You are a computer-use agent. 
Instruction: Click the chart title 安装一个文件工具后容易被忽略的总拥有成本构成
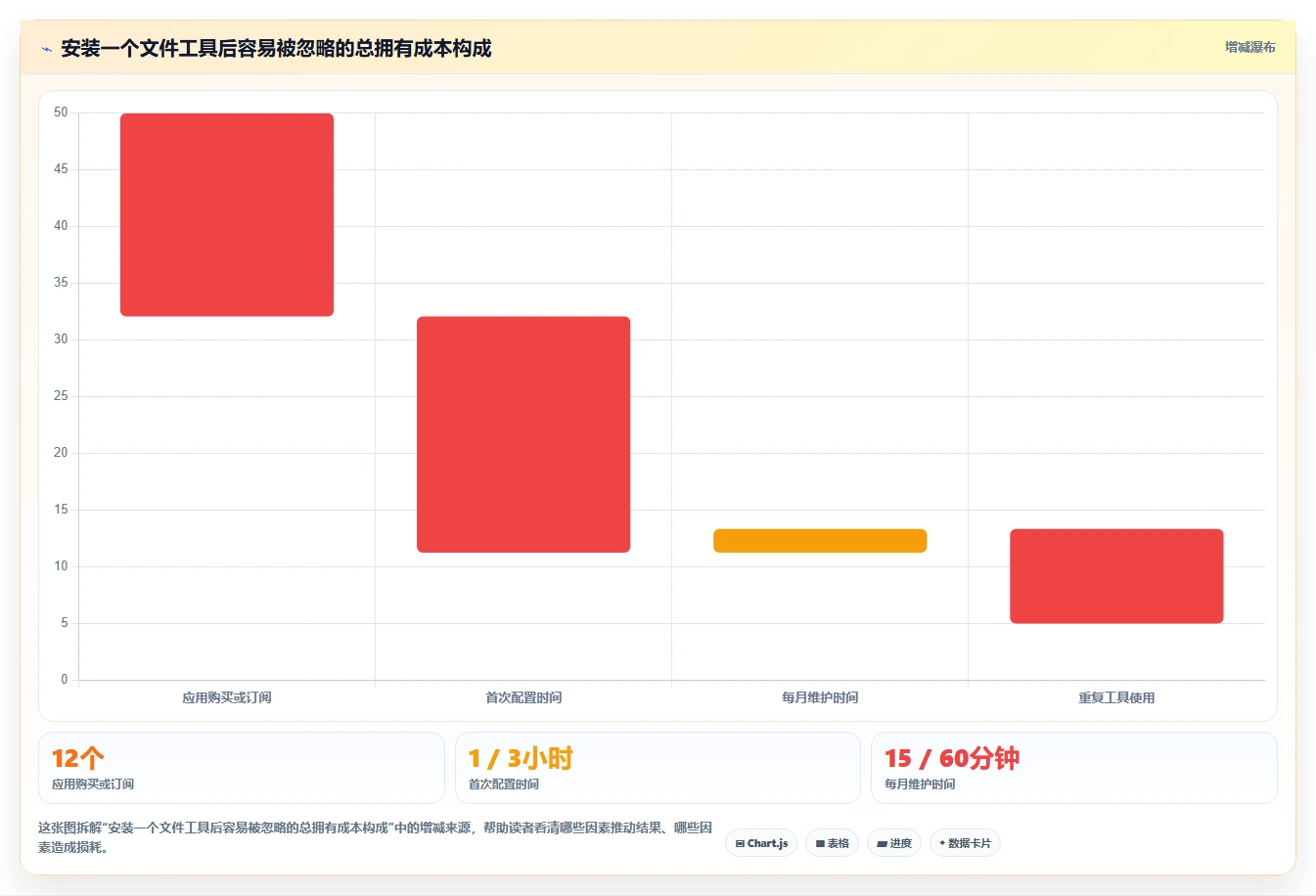276,49
